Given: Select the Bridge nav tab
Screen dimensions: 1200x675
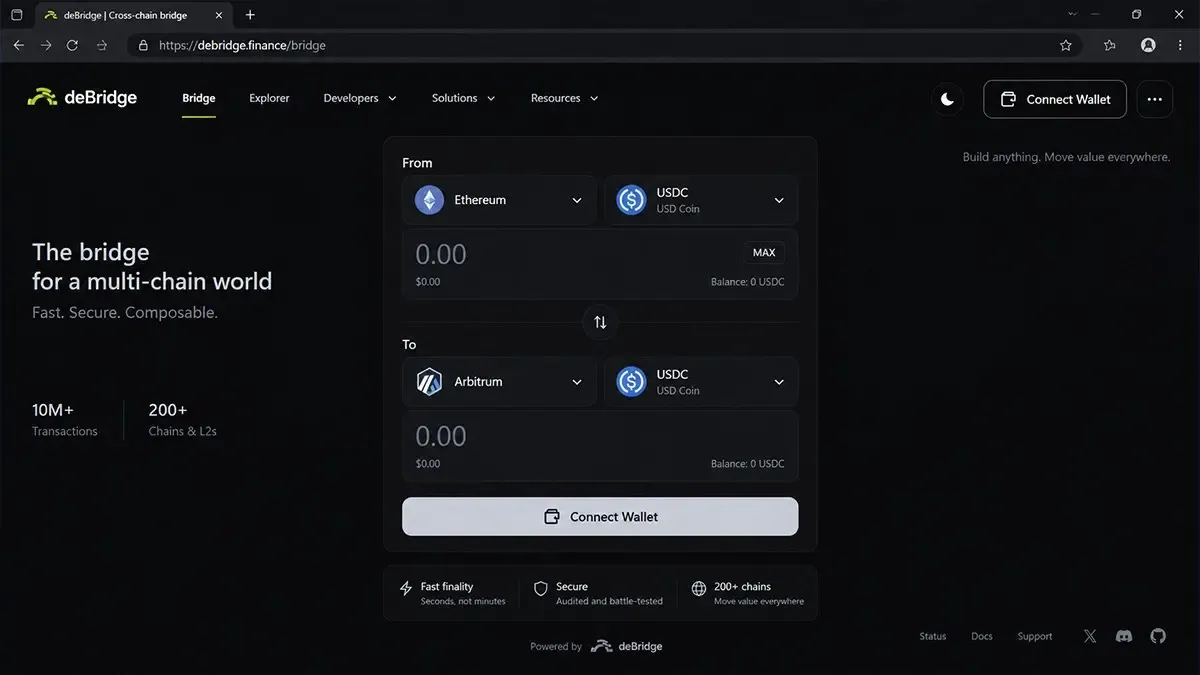Looking at the screenshot, I should [199, 98].
